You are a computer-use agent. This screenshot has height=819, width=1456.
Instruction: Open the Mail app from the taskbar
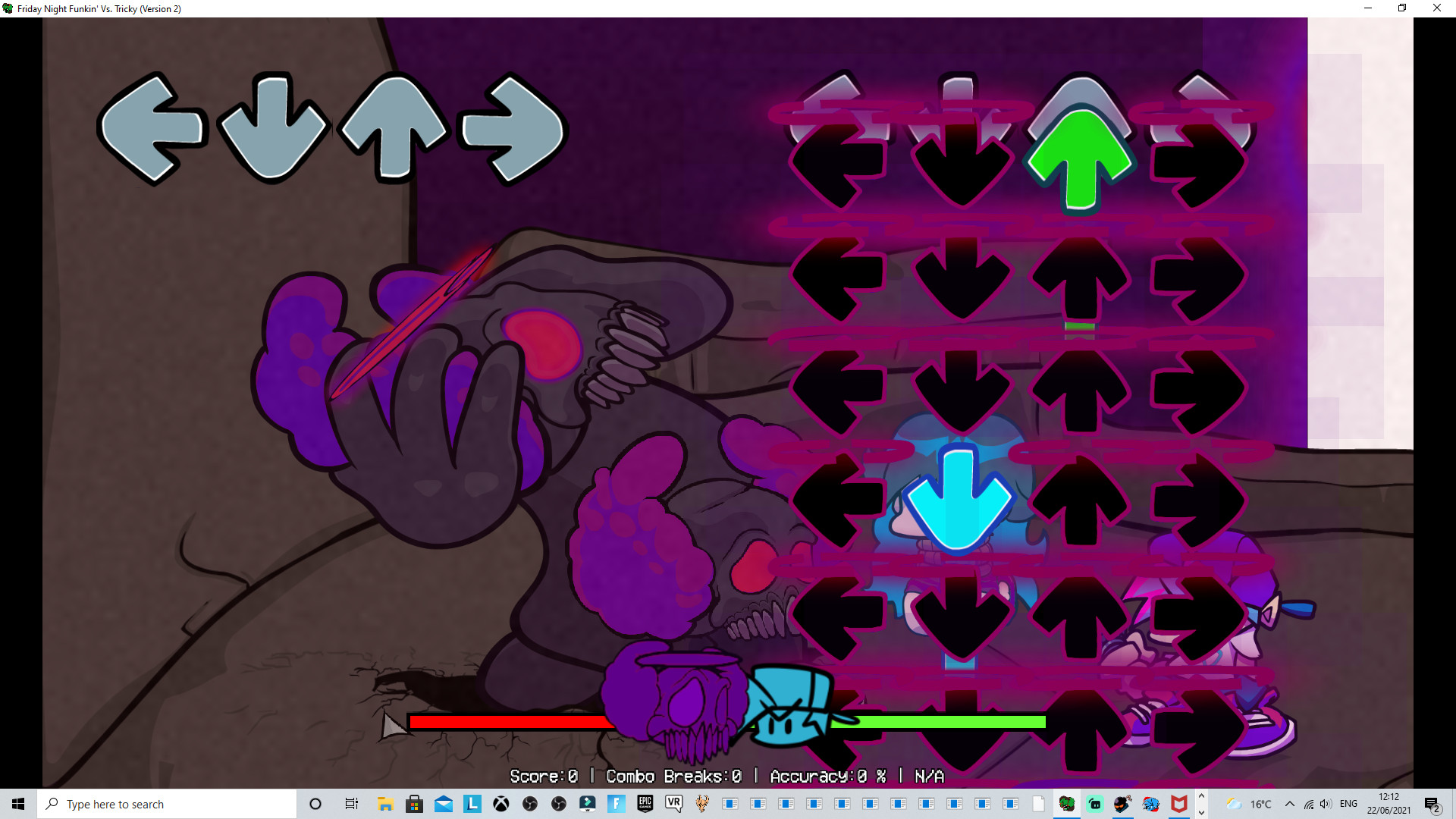tap(444, 804)
